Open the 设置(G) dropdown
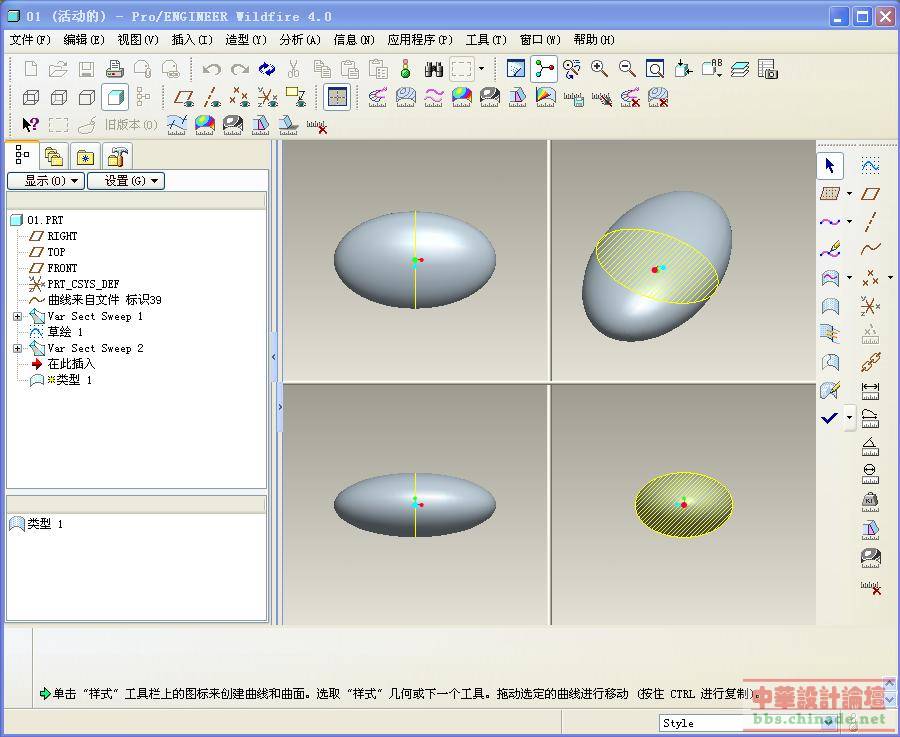 tap(126, 181)
